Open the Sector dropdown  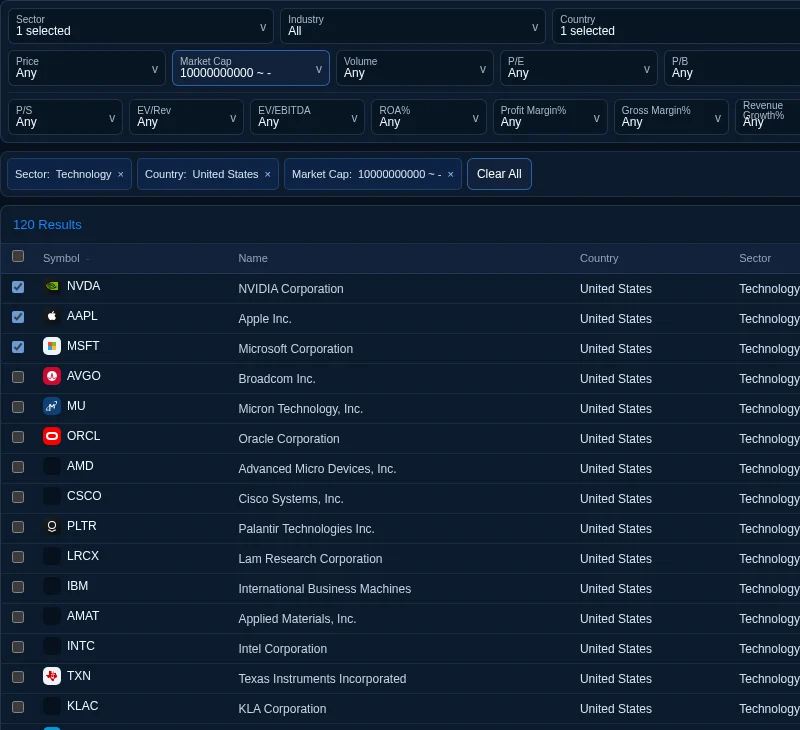click(x=141, y=26)
